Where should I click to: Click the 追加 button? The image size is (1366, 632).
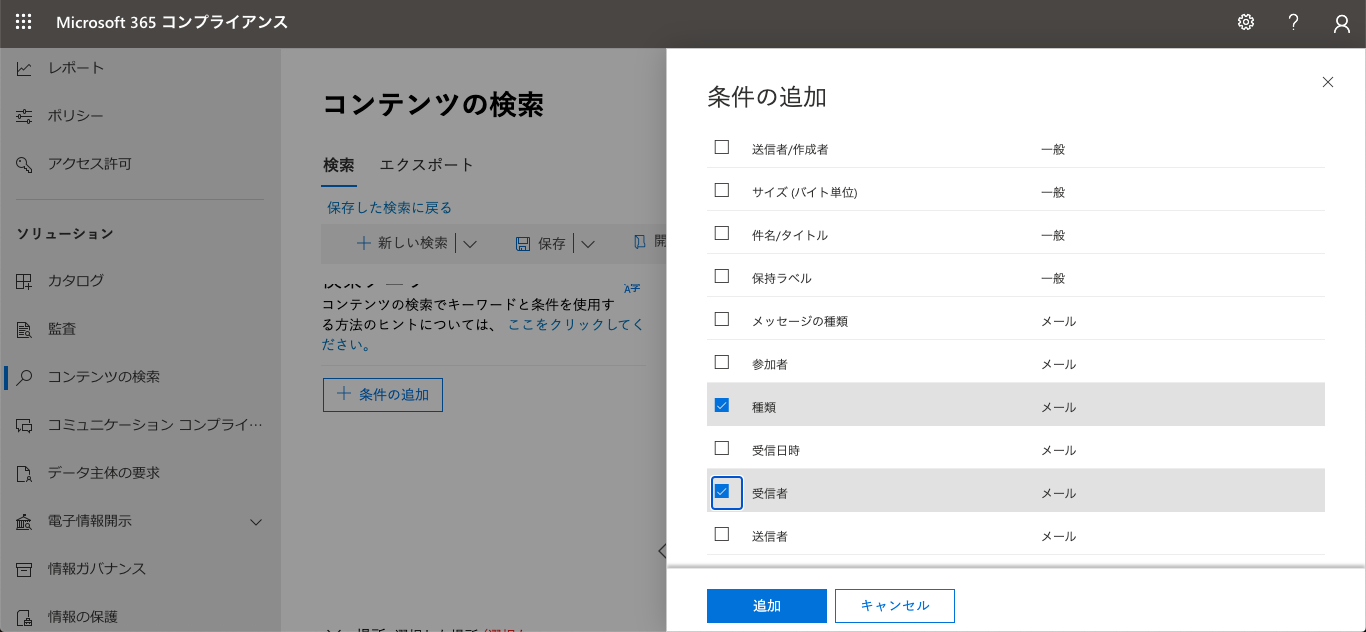[x=766, y=606]
